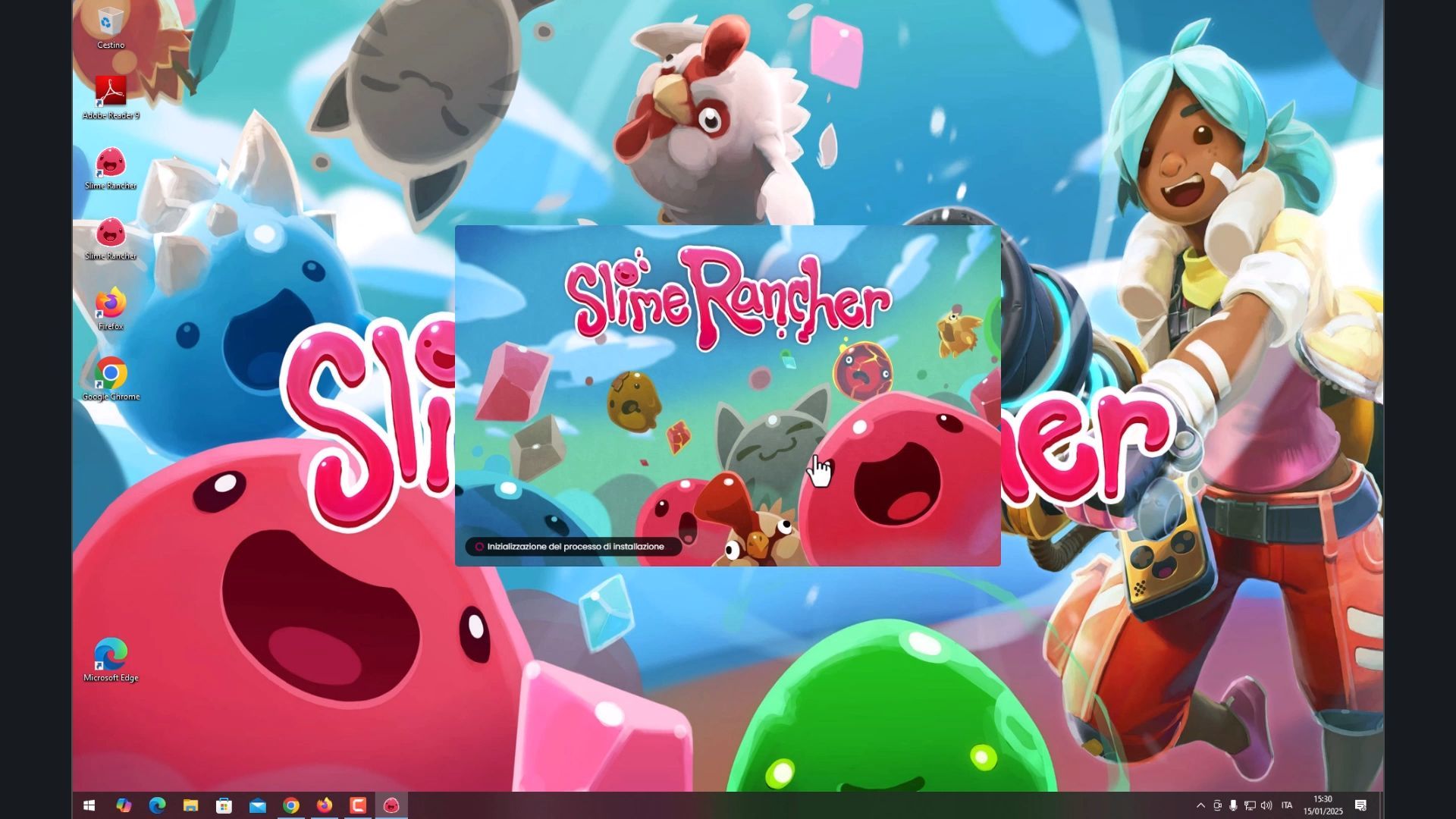Launch Copilot from the taskbar
The height and width of the screenshot is (819, 1456).
click(124, 805)
